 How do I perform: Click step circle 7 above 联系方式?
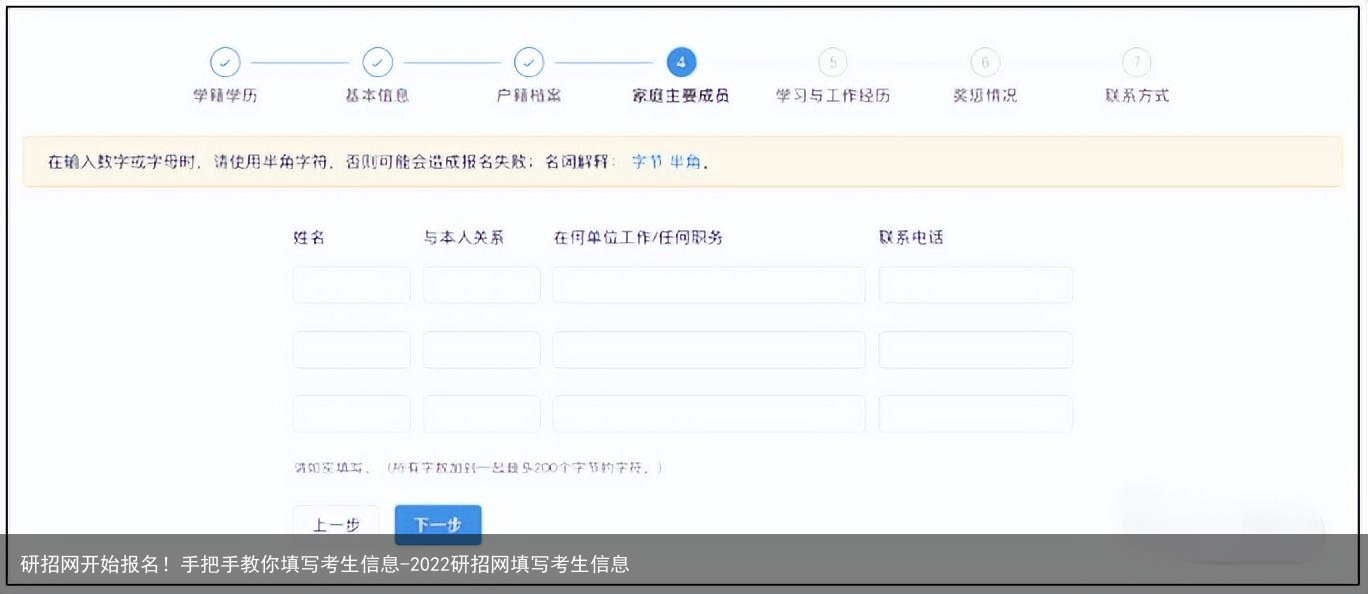[x=1137, y=62]
